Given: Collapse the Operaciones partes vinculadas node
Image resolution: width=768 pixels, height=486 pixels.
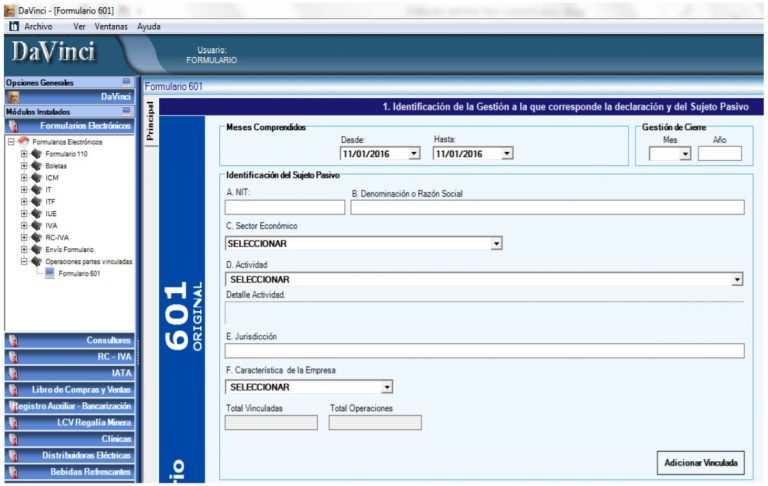Looking at the screenshot, I should (x=24, y=261).
